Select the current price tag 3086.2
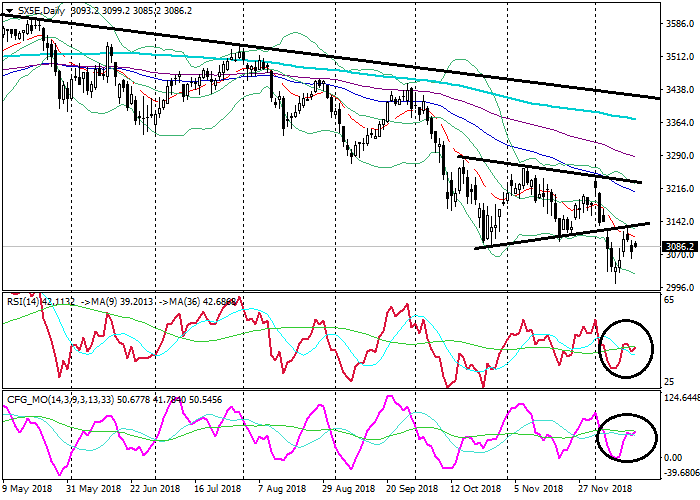Image resolution: width=700 pixels, height=500 pixels. click(680, 246)
